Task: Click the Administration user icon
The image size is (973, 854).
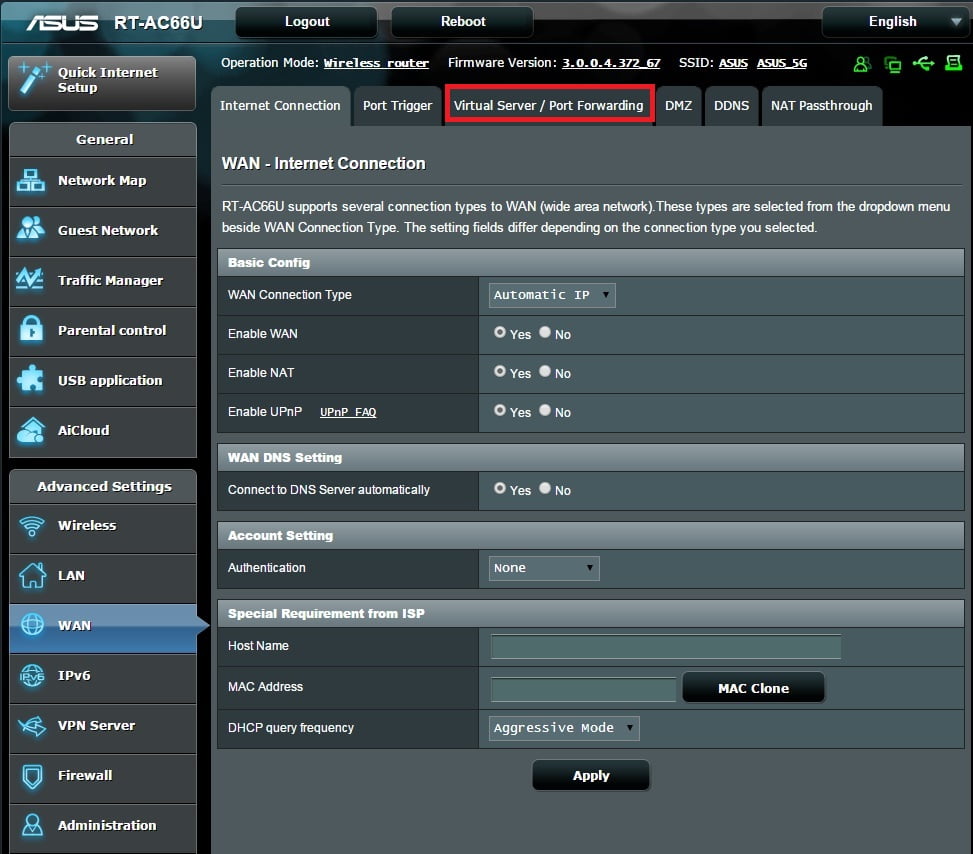Action: (x=32, y=825)
